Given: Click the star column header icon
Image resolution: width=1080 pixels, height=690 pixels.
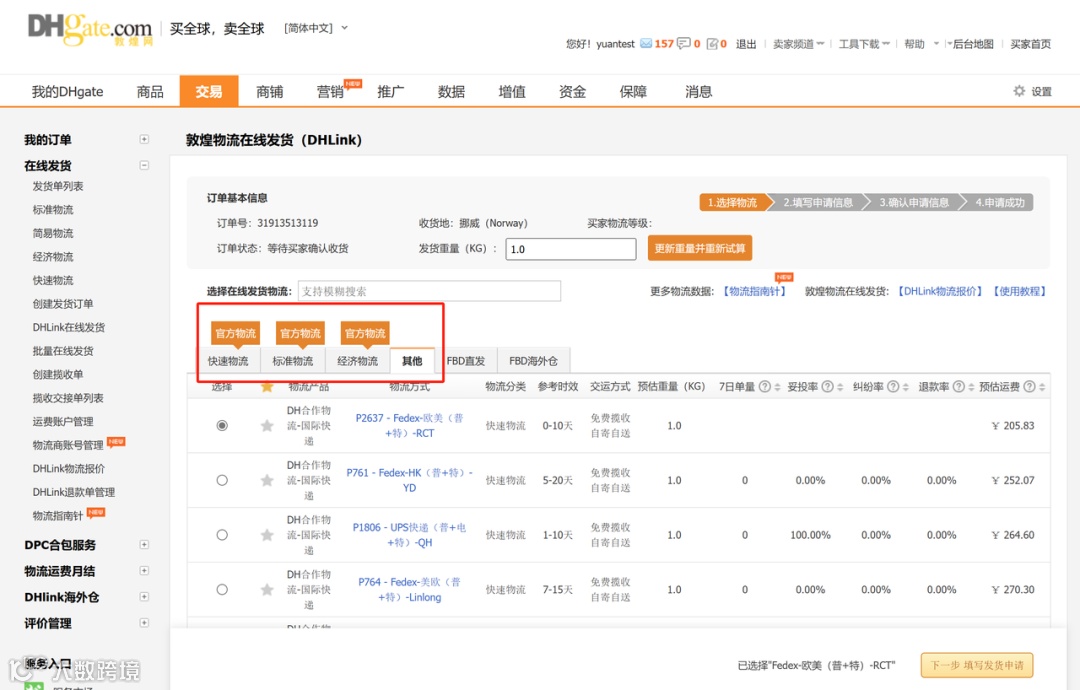Looking at the screenshot, I should pos(267,387).
